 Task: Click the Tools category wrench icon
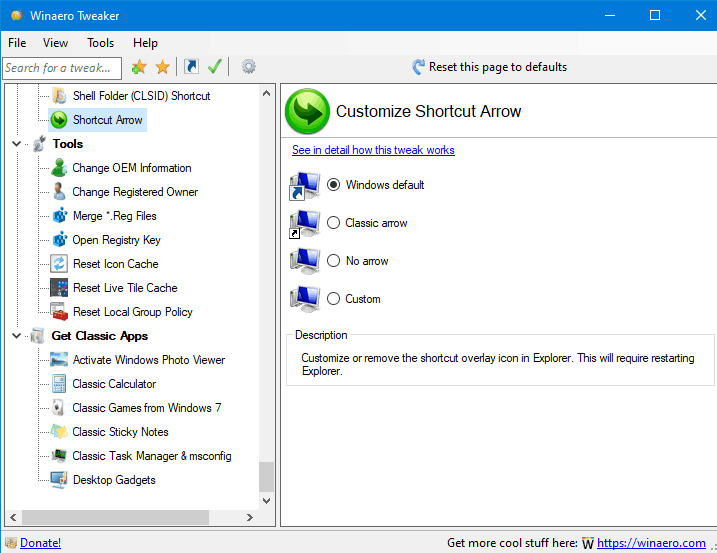coord(39,144)
